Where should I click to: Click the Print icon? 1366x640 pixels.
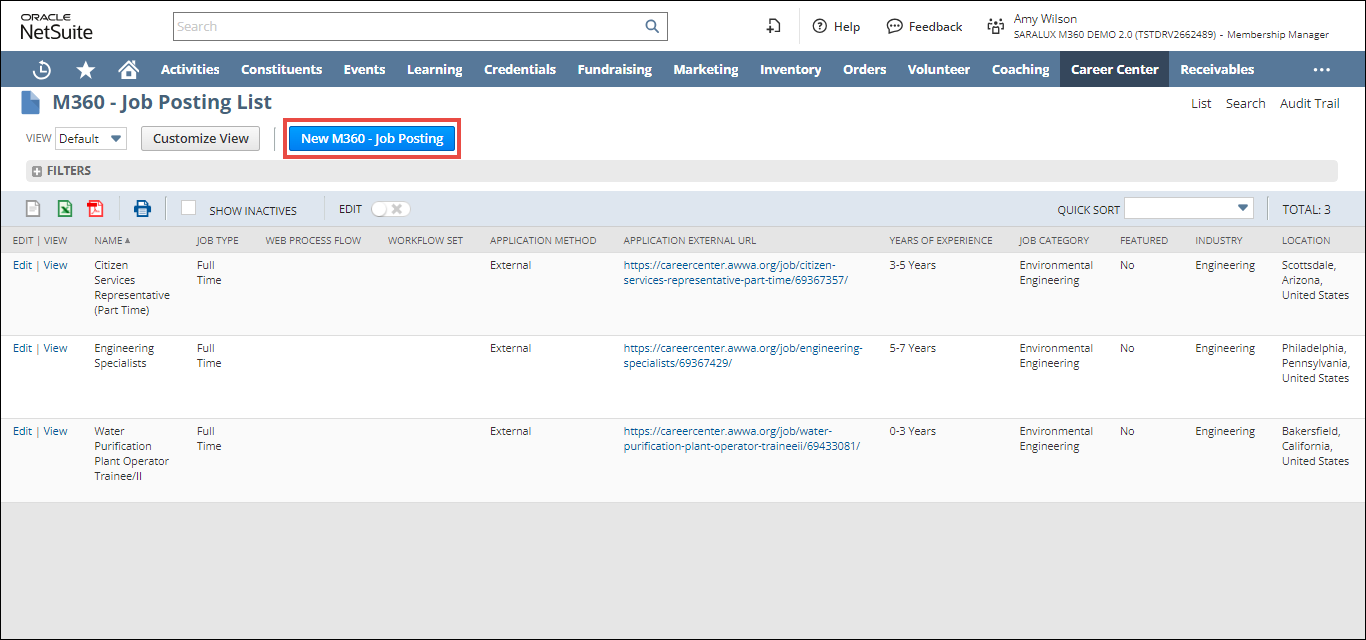(142, 209)
